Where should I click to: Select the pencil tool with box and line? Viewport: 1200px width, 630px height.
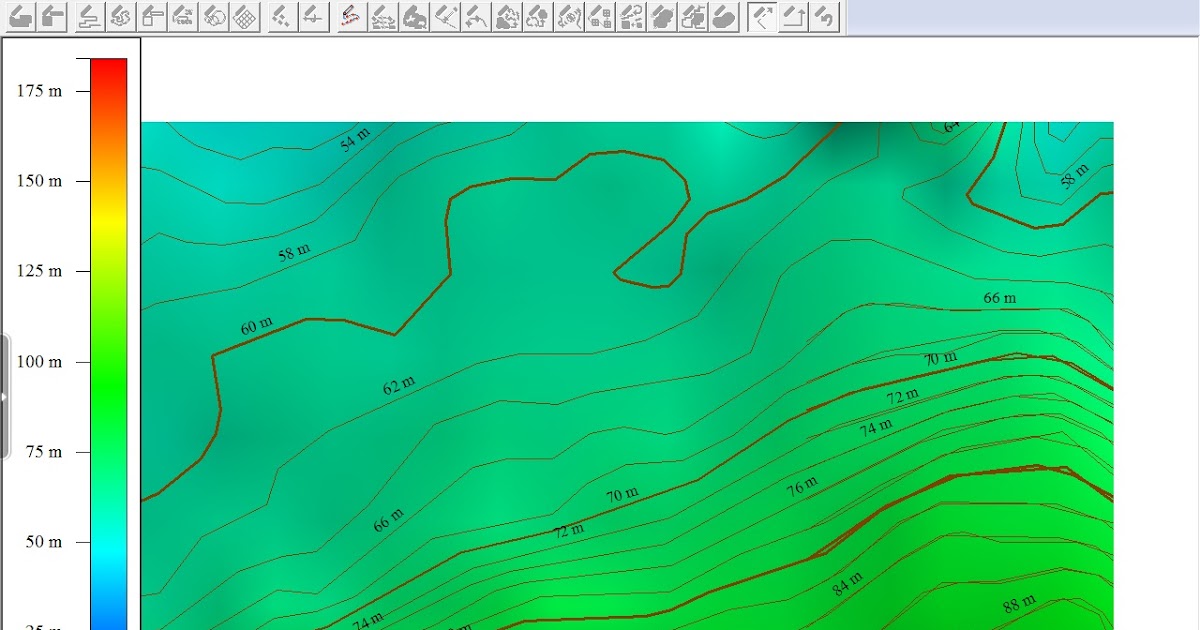pos(152,16)
